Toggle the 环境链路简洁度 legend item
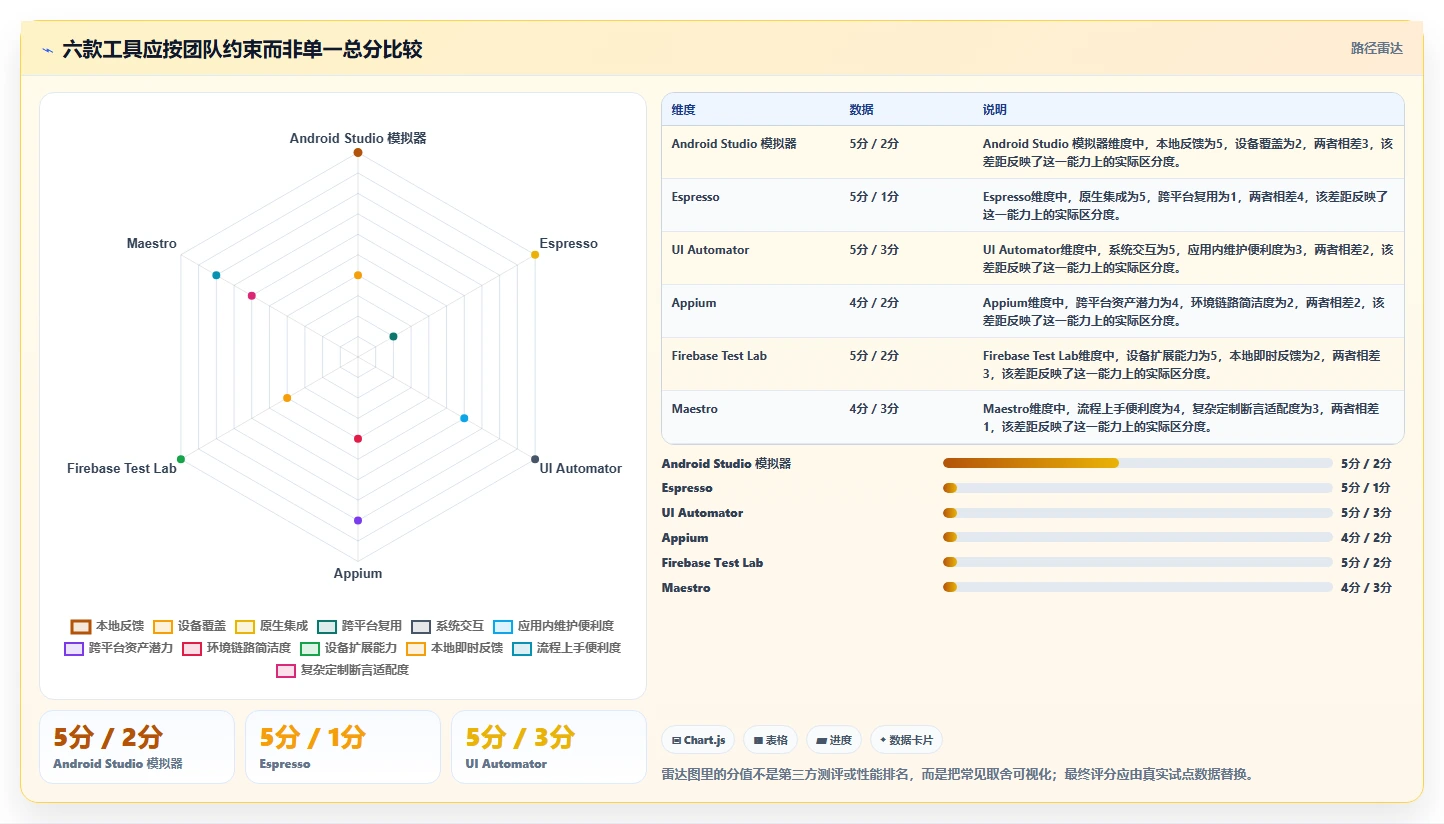 pos(236,648)
